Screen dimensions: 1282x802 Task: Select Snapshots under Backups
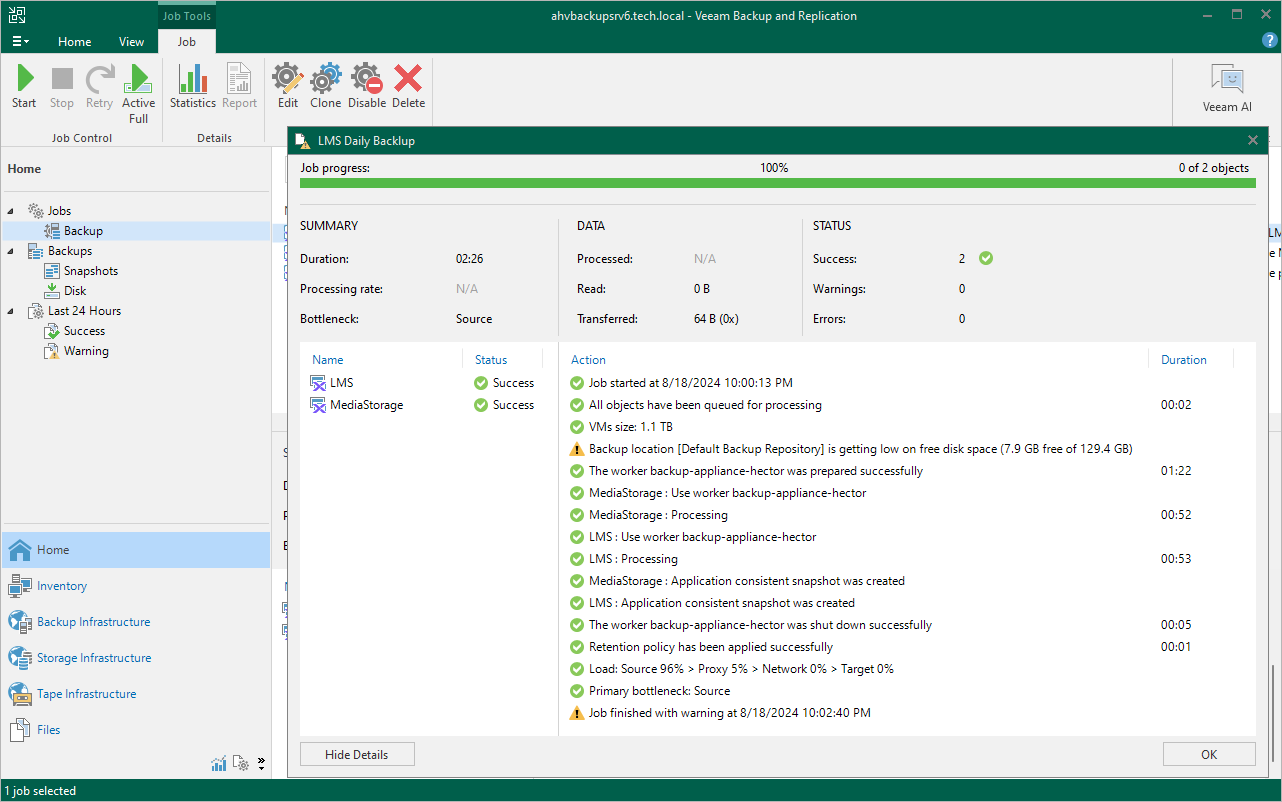[91, 271]
